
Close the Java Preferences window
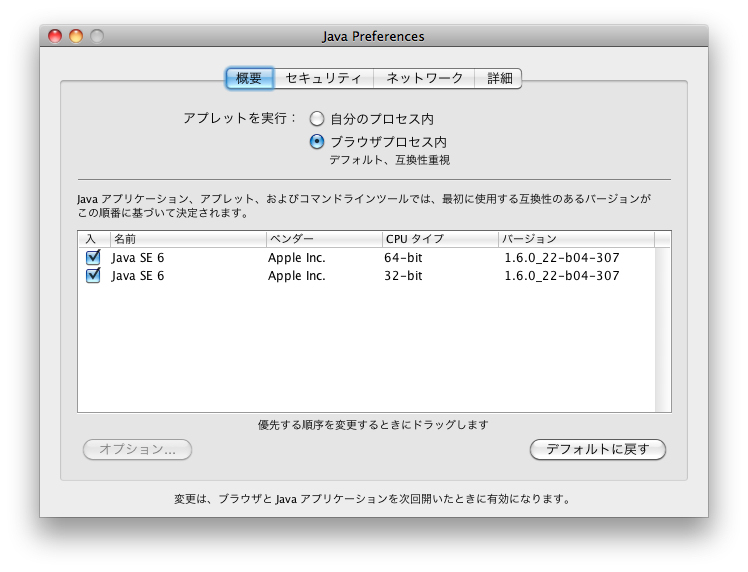[56, 36]
